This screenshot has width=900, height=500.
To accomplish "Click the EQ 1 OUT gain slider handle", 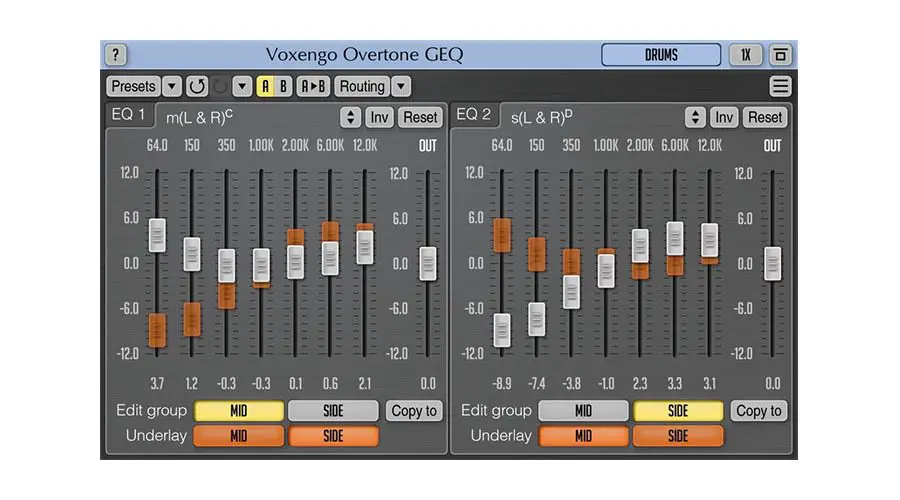I will click(428, 263).
